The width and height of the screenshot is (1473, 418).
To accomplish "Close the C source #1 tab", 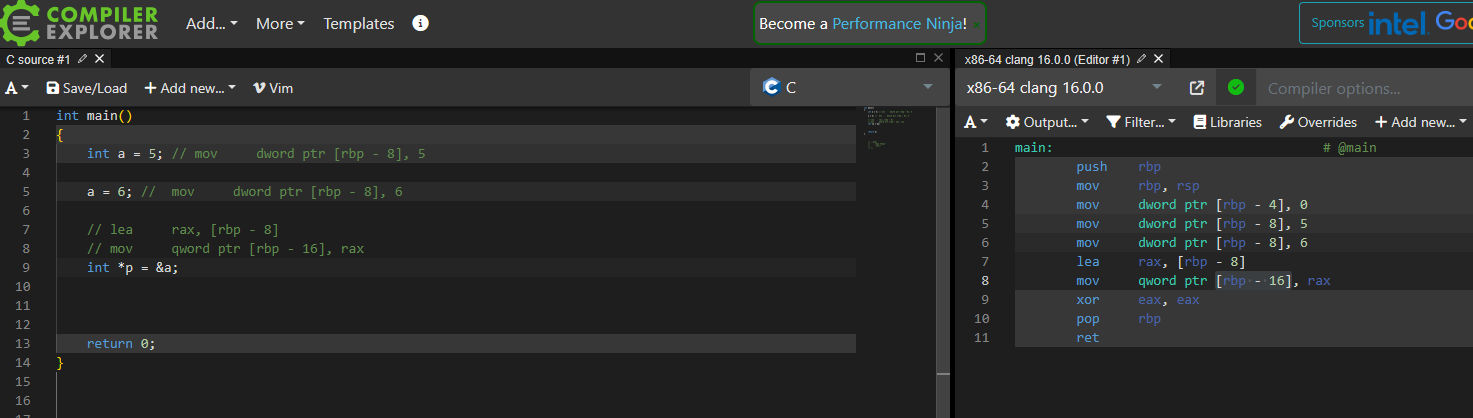I will [x=99, y=59].
